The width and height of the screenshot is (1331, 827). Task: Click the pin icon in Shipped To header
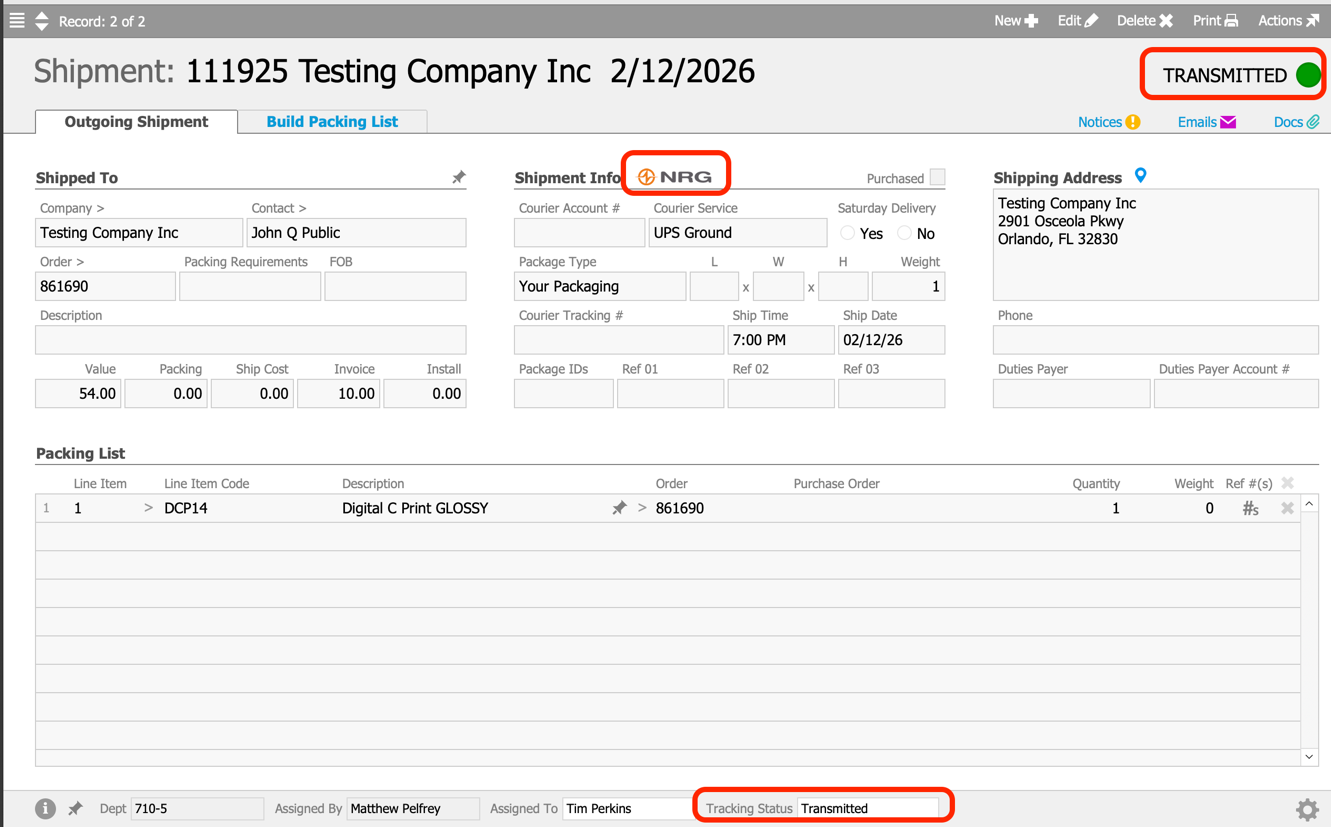click(x=458, y=176)
